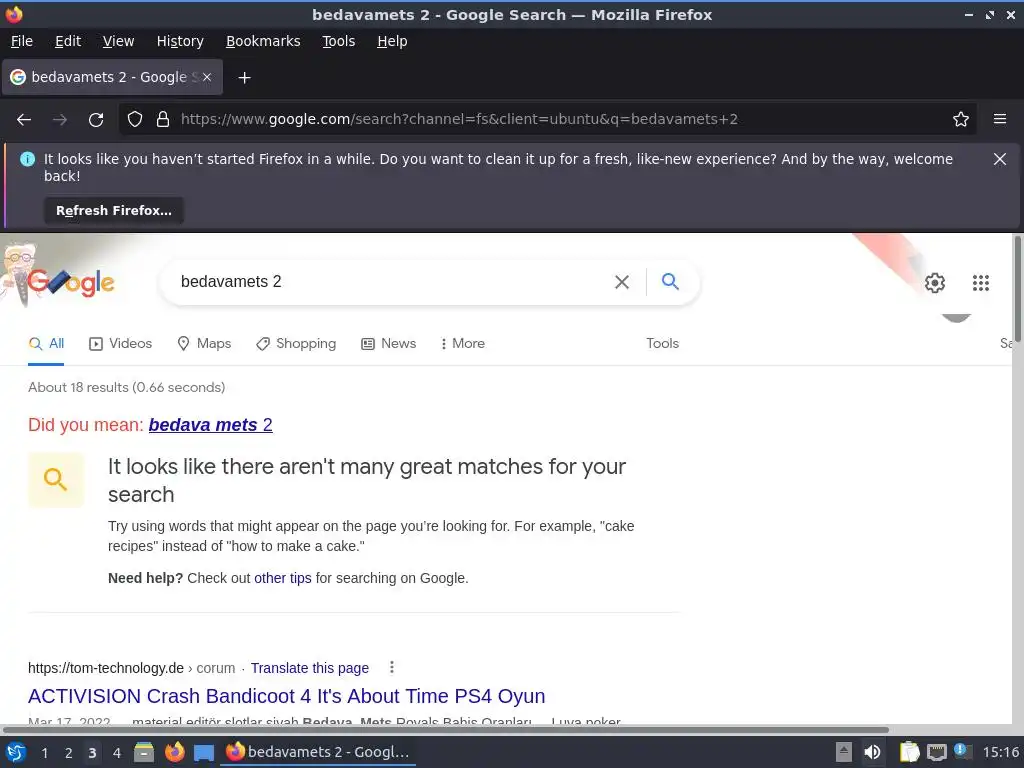1024x768 pixels.
Task: Open the taskbar start menu icon
Action: (16, 752)
